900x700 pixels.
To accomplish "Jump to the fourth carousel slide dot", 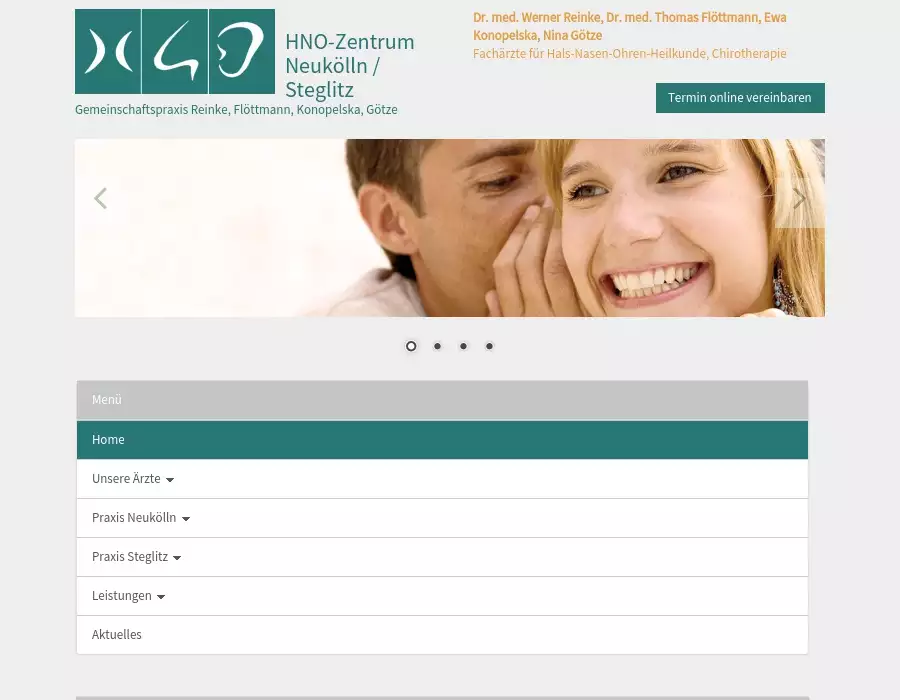I will tap(489, 346).
